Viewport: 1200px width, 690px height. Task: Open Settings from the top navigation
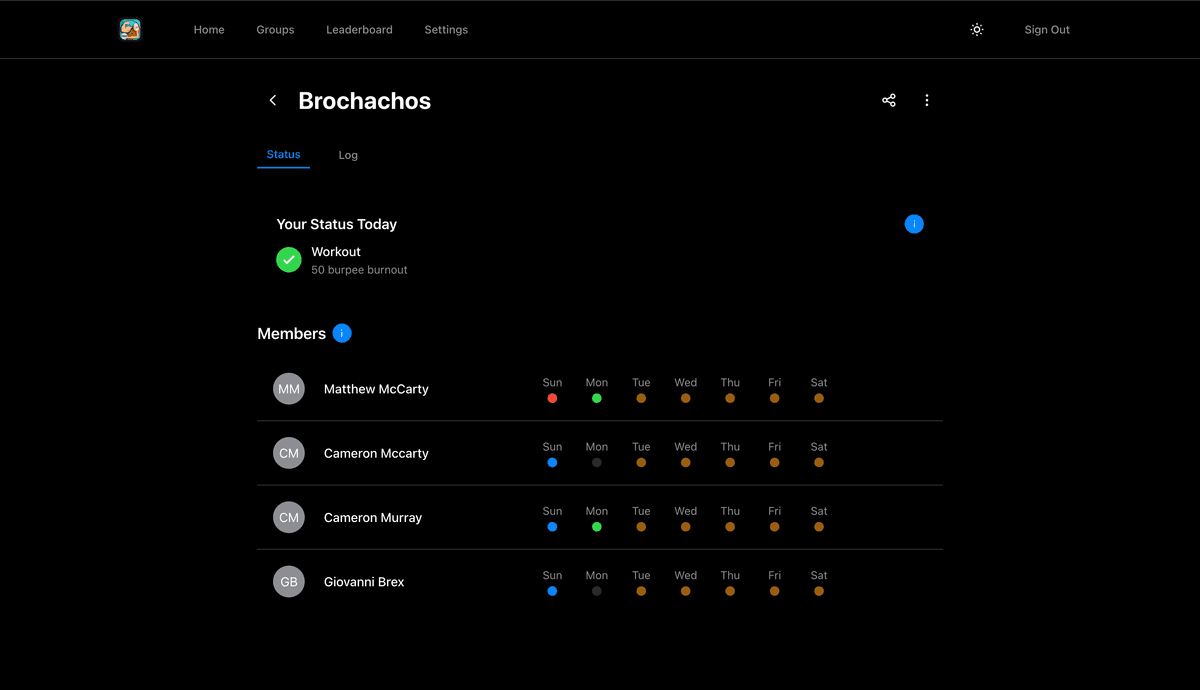tap(446, 30)
